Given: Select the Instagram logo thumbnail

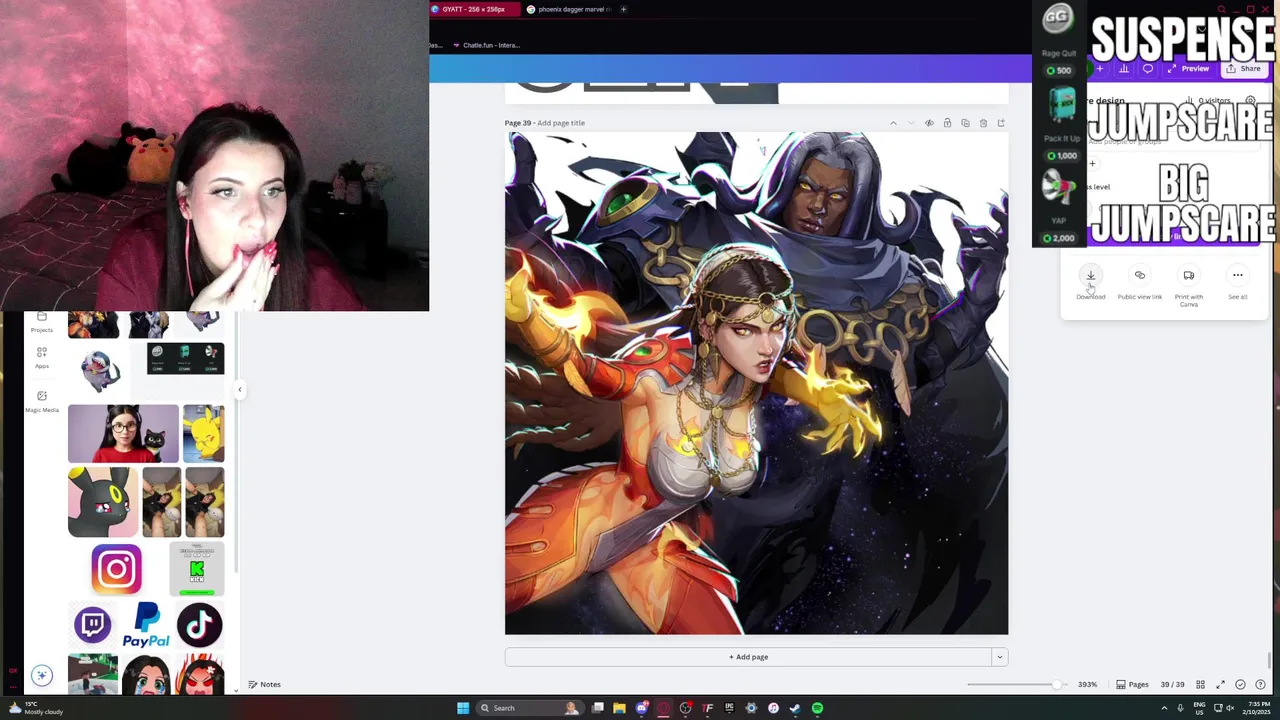Looking at the screenshot, I should pos(116,570).
